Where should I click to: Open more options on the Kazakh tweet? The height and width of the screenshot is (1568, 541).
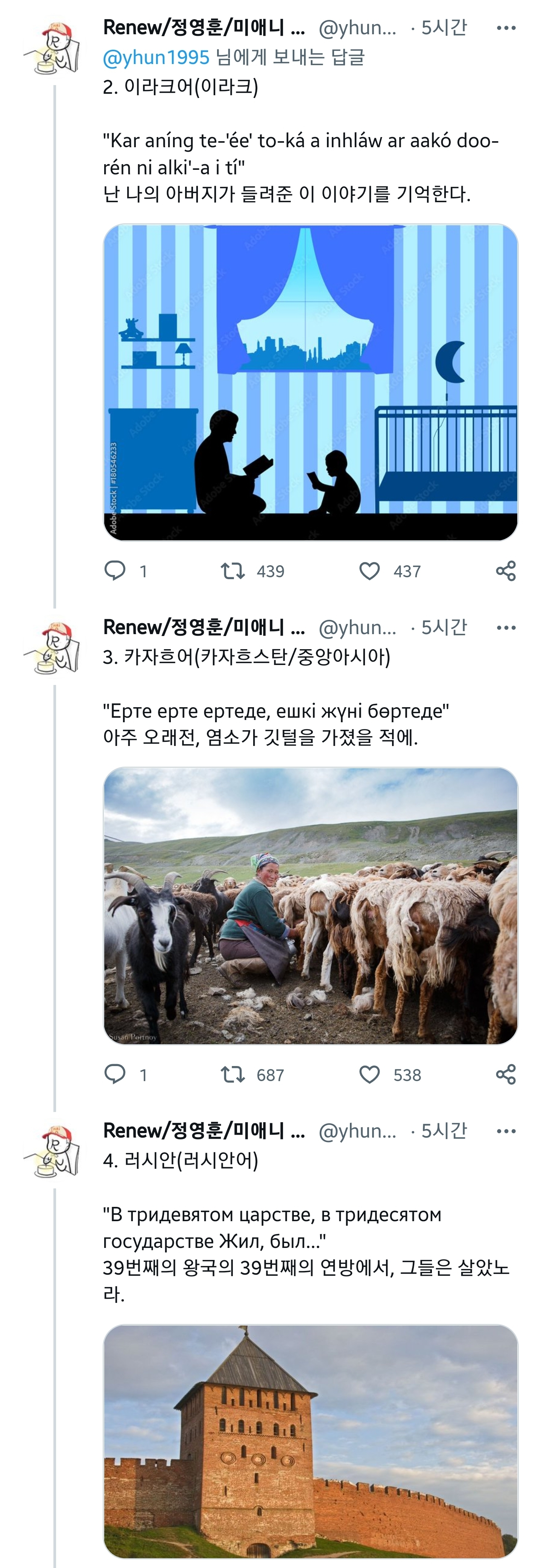(506, 628)
